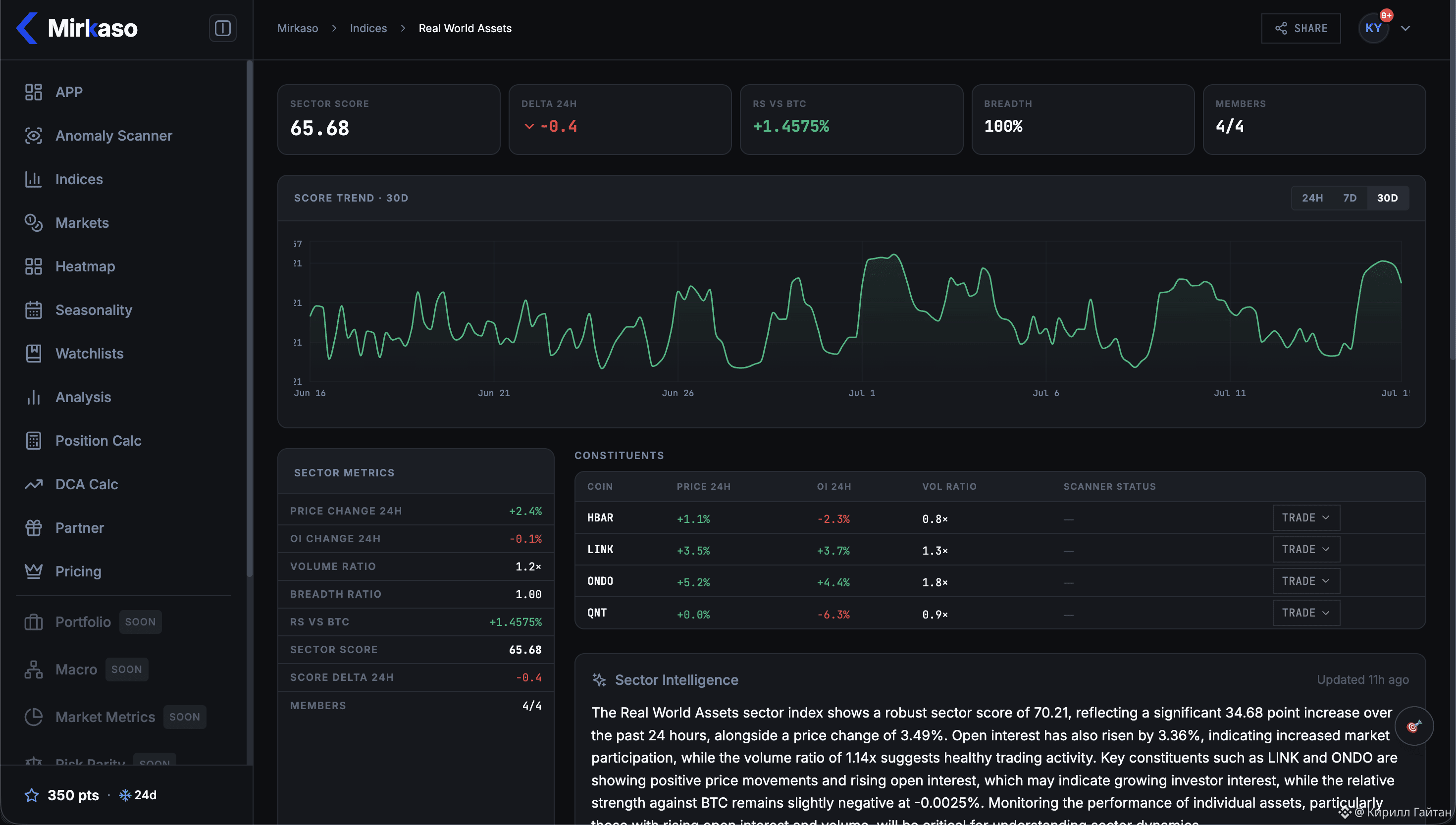Click the Heatmap grid icon

tap(33, 266)
